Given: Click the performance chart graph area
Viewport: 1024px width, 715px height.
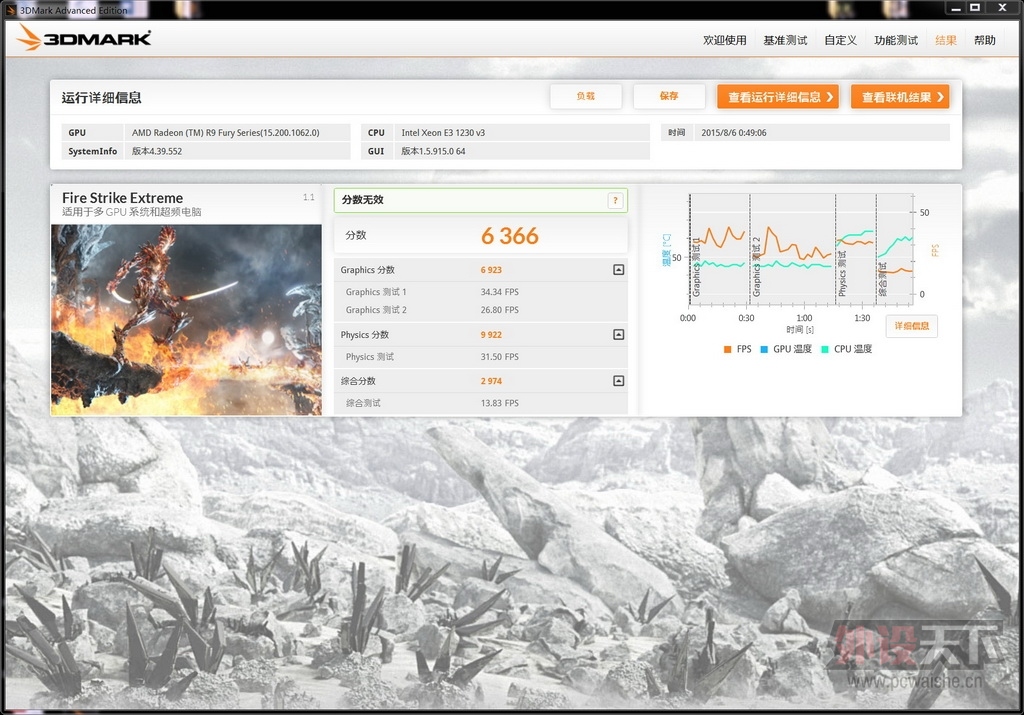Looking at the screenshot, I should tap(801, 249).
